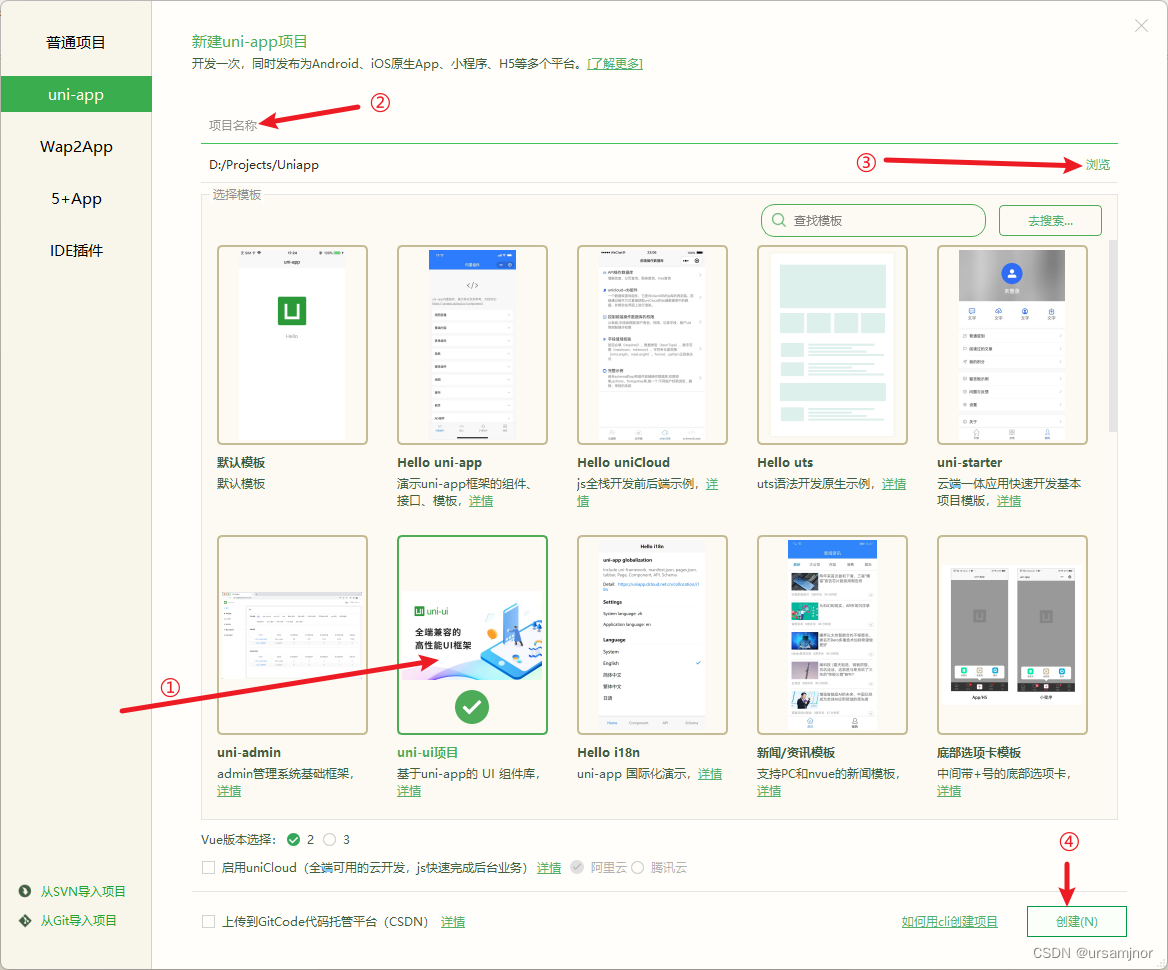Select the 腾讯云 radio option
This screenshot has width=1168, height=970.
click(x=638, y=867)
